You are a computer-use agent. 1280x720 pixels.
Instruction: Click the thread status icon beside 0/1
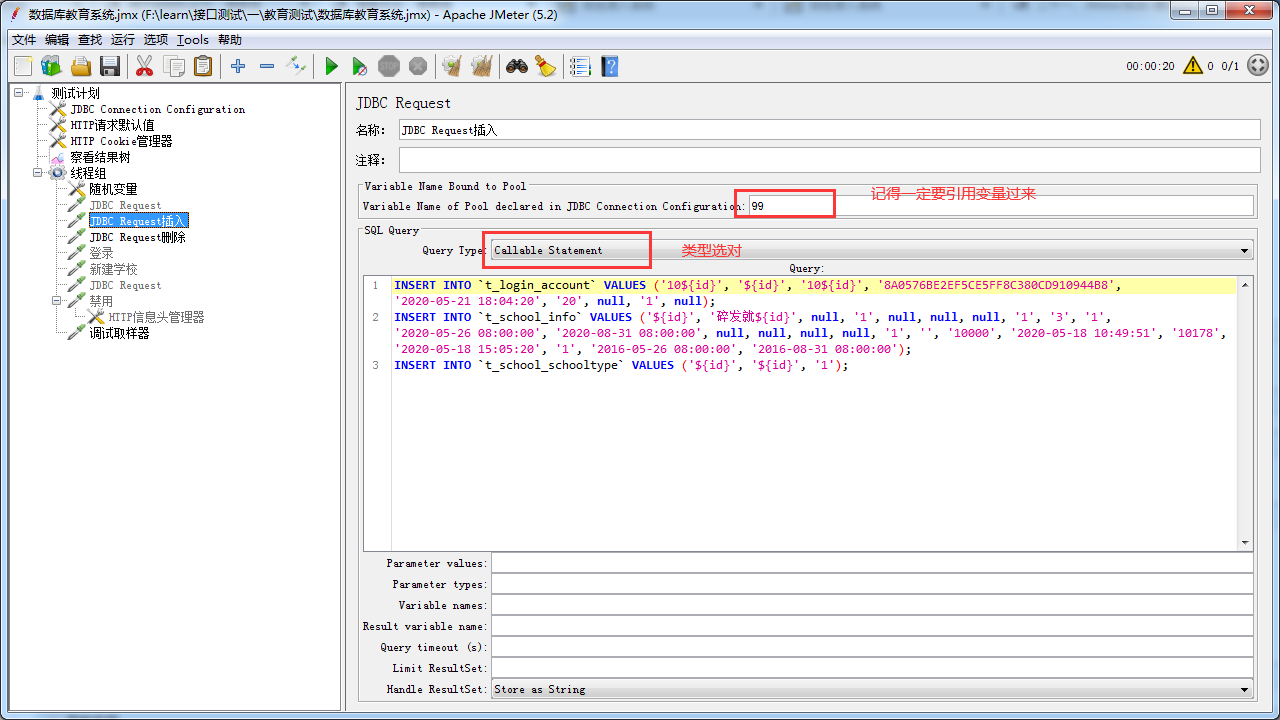point(1257,66)
